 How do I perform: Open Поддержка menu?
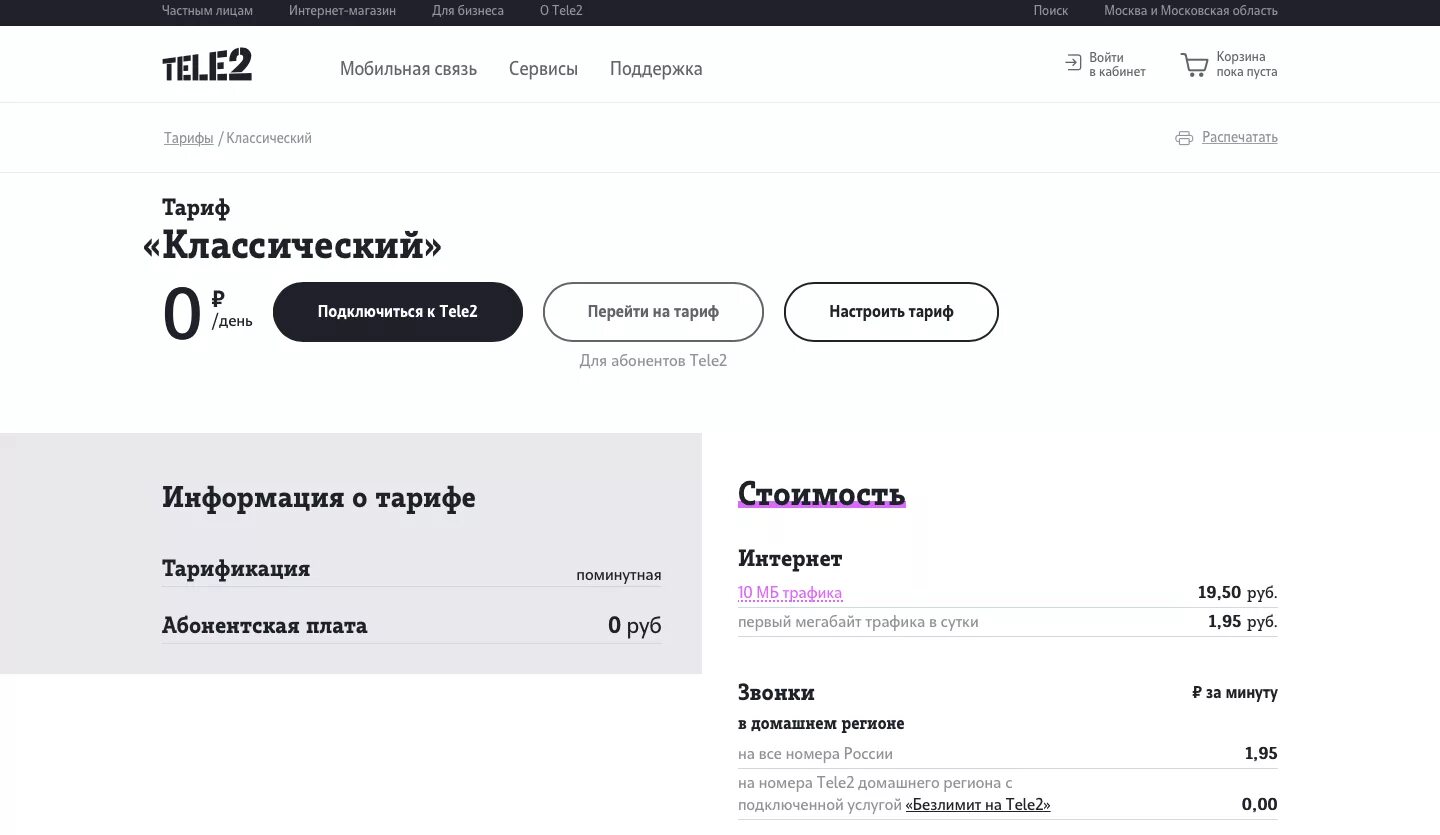[x=656, y=69]
